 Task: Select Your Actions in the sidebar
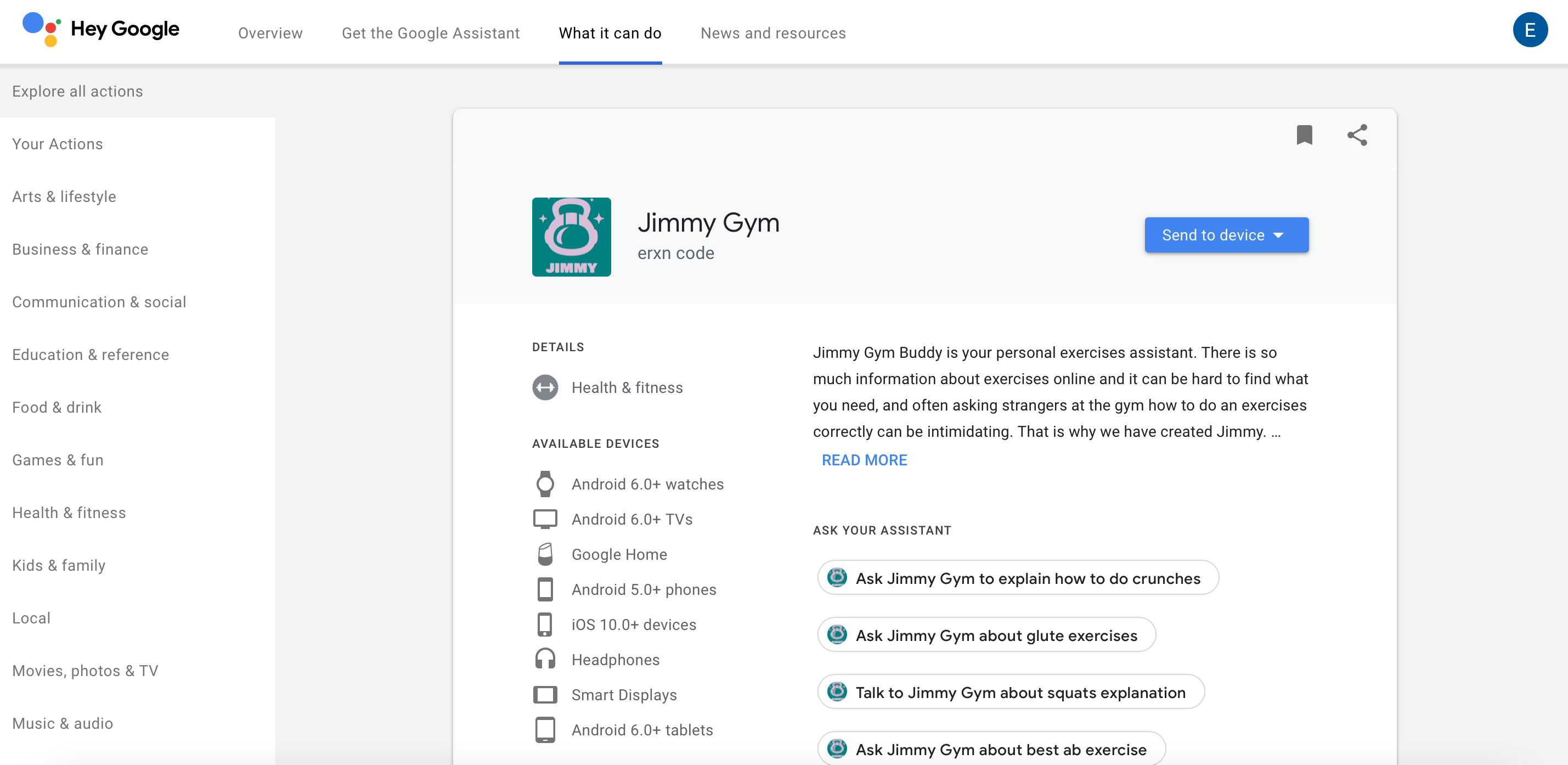point(57,144)
